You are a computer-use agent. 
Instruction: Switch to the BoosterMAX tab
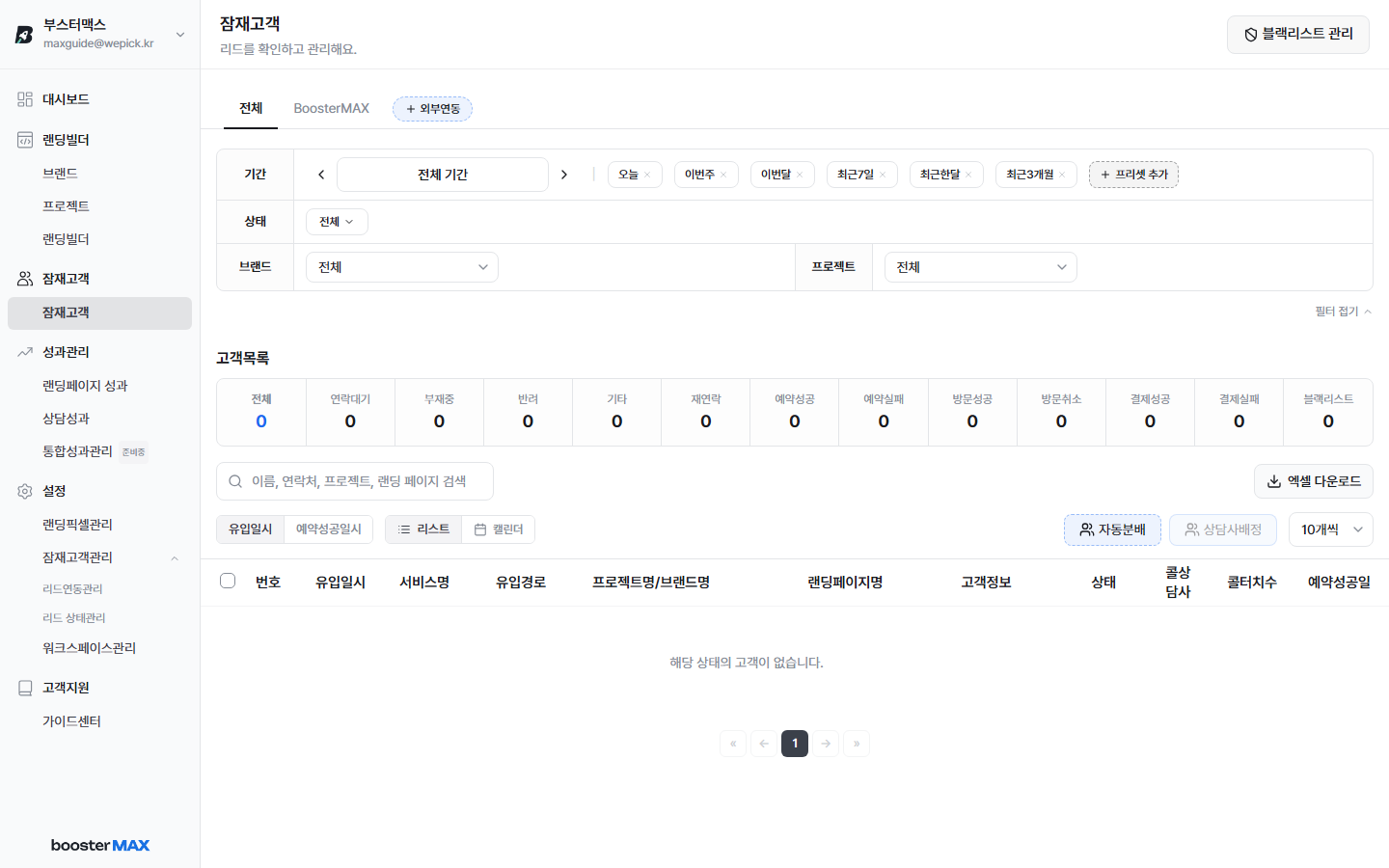(332, 108)
